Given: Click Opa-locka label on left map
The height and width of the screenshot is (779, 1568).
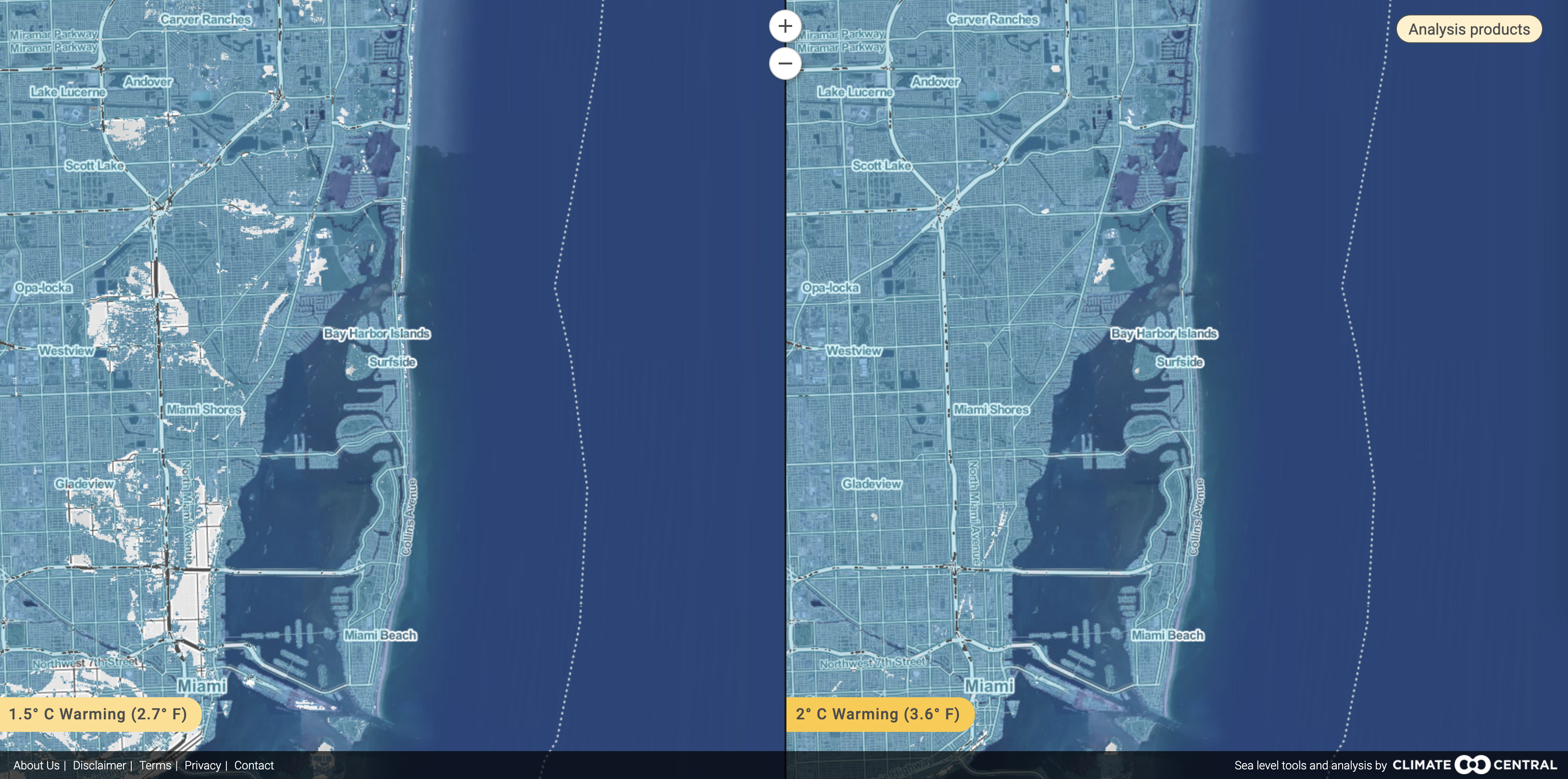Looking at the screenshot, I should click(x=43, y=288).
